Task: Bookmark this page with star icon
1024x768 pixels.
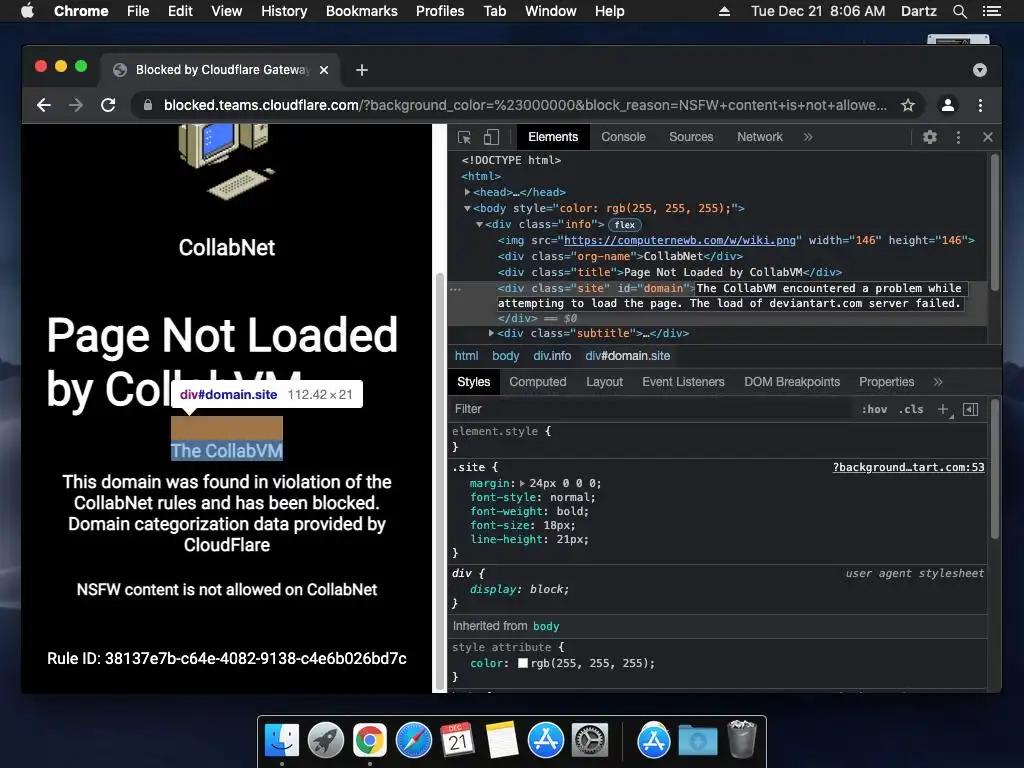Action: tap(908, 105)
